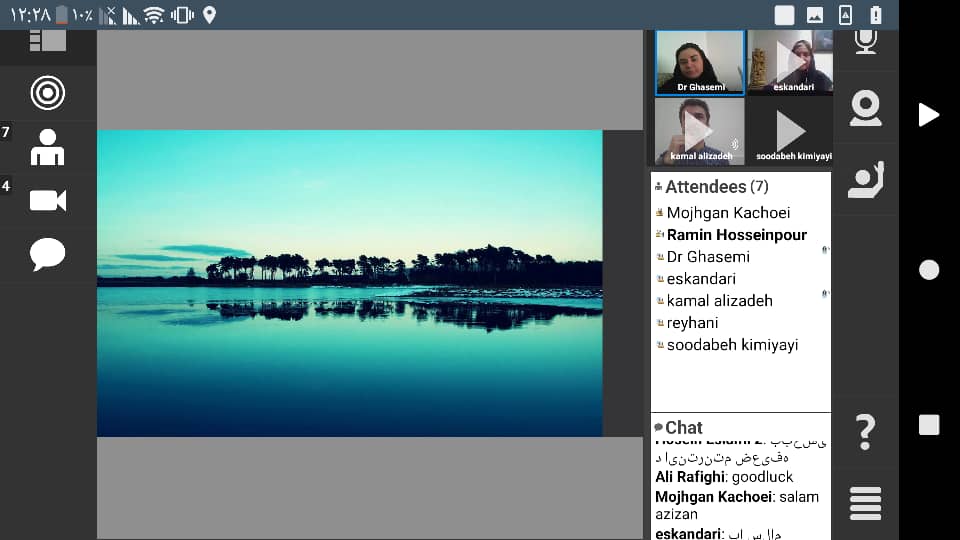The width and height of the screenshot is (960, 540).
Task: Open the video camera pod icon
Action: click(47, 200)
